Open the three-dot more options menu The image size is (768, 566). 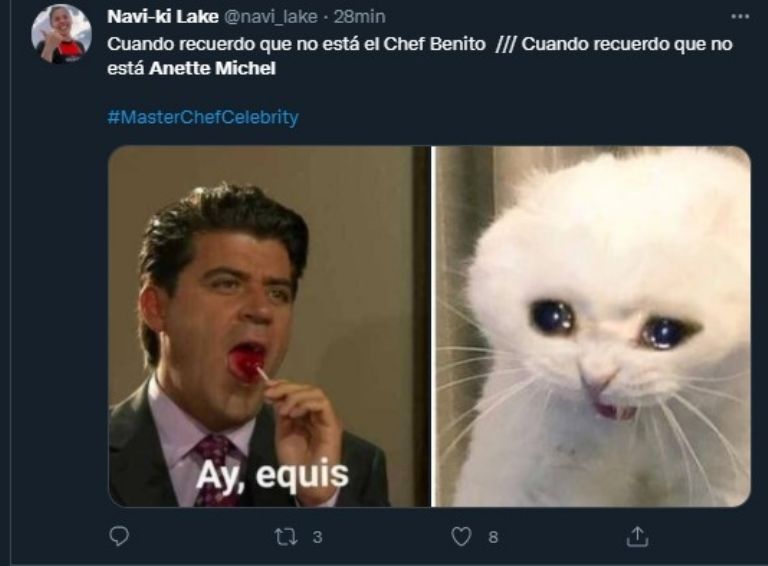(x=740, y=17)
